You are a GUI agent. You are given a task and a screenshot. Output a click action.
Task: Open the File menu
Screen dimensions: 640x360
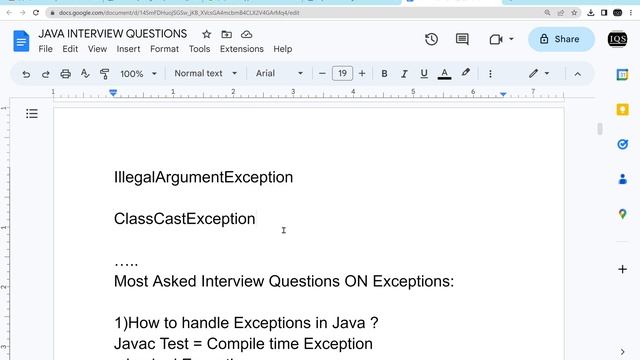tap(45, 49)
